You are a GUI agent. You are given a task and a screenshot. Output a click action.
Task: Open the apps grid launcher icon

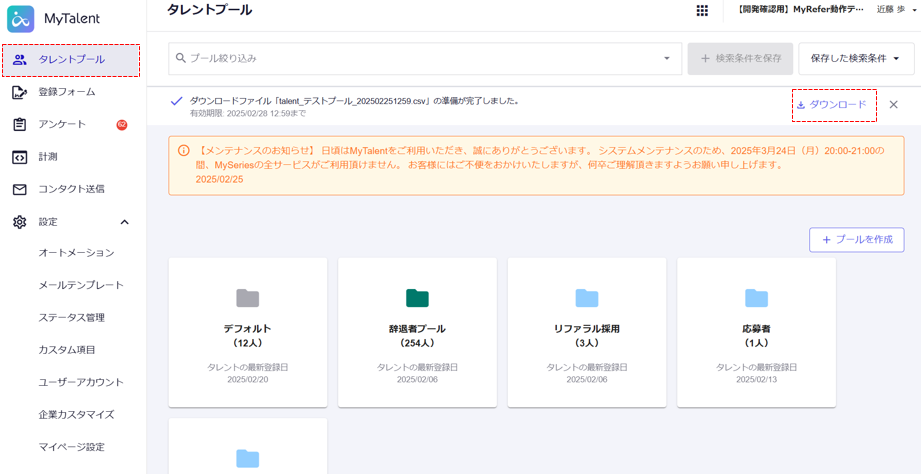click(702, 10)
